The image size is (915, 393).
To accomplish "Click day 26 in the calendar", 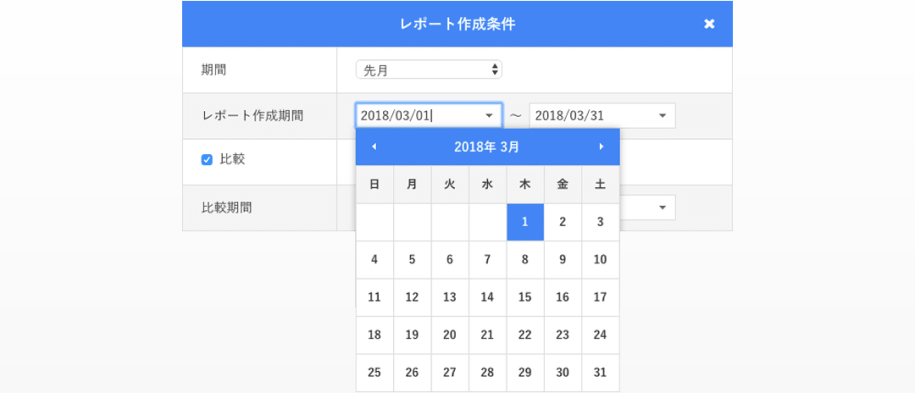I will (412, 373).
